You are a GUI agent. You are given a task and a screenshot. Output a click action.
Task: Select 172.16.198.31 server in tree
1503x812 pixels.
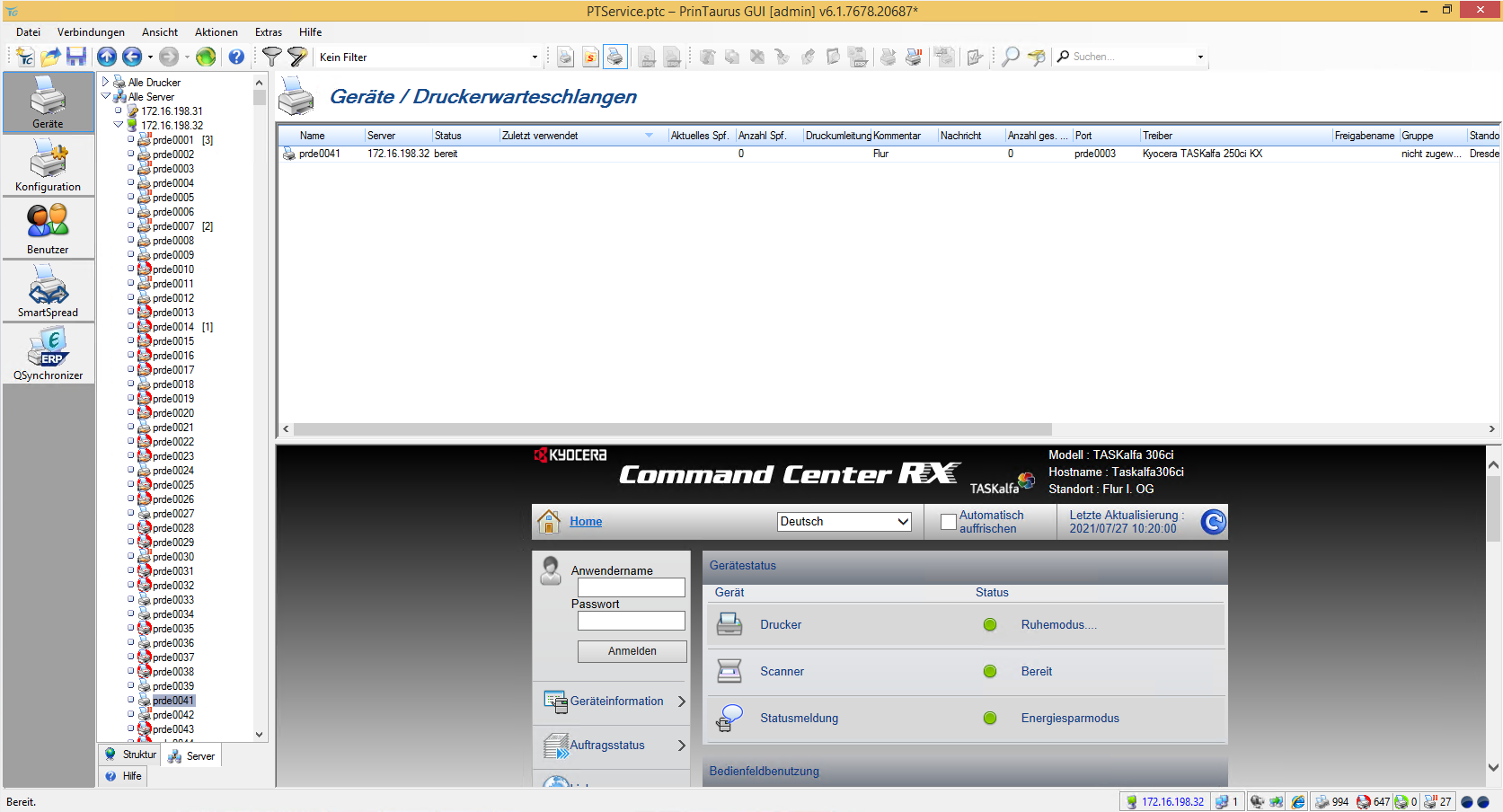tap(172, 111)
